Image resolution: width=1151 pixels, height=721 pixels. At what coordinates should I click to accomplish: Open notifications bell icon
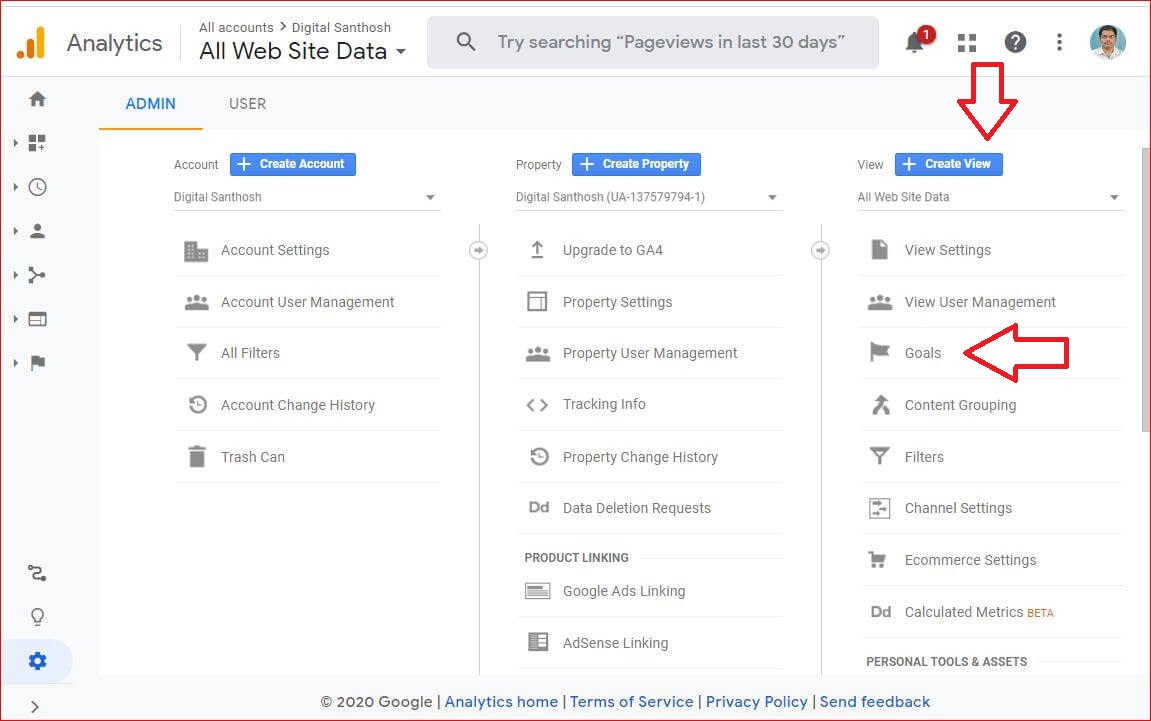click(x=915, y=43)
